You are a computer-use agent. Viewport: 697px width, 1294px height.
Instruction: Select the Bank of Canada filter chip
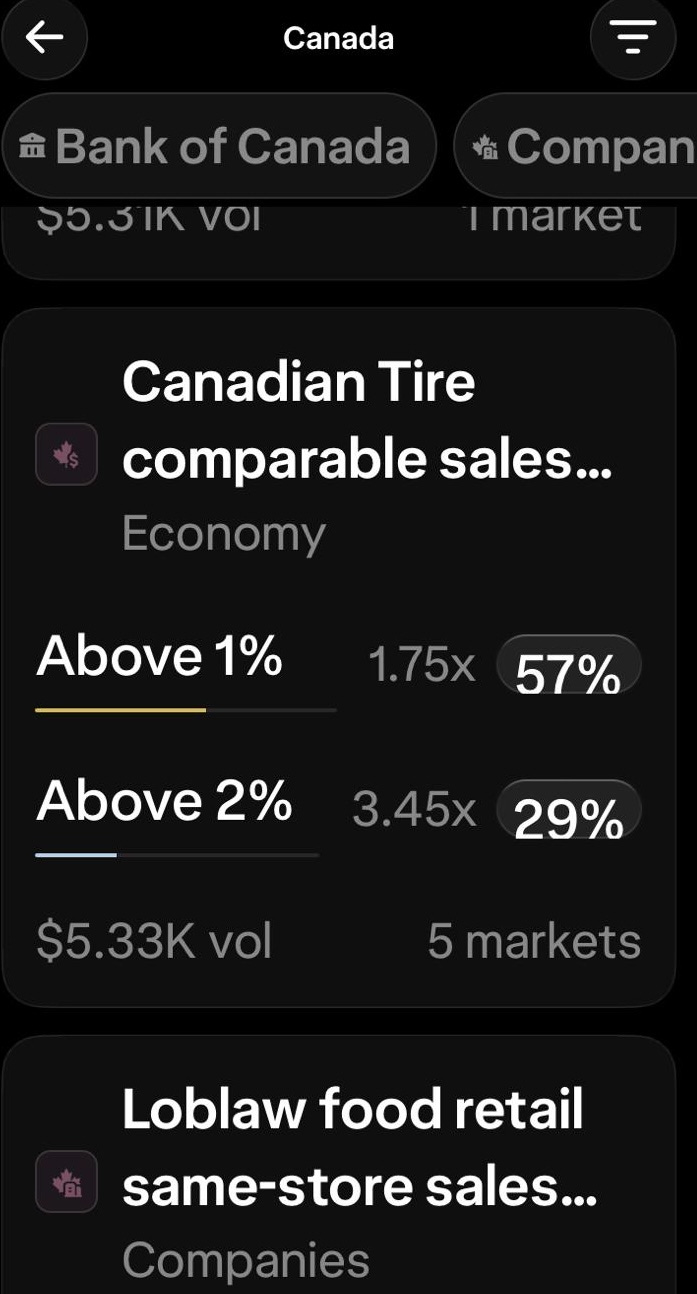(218, 146)
